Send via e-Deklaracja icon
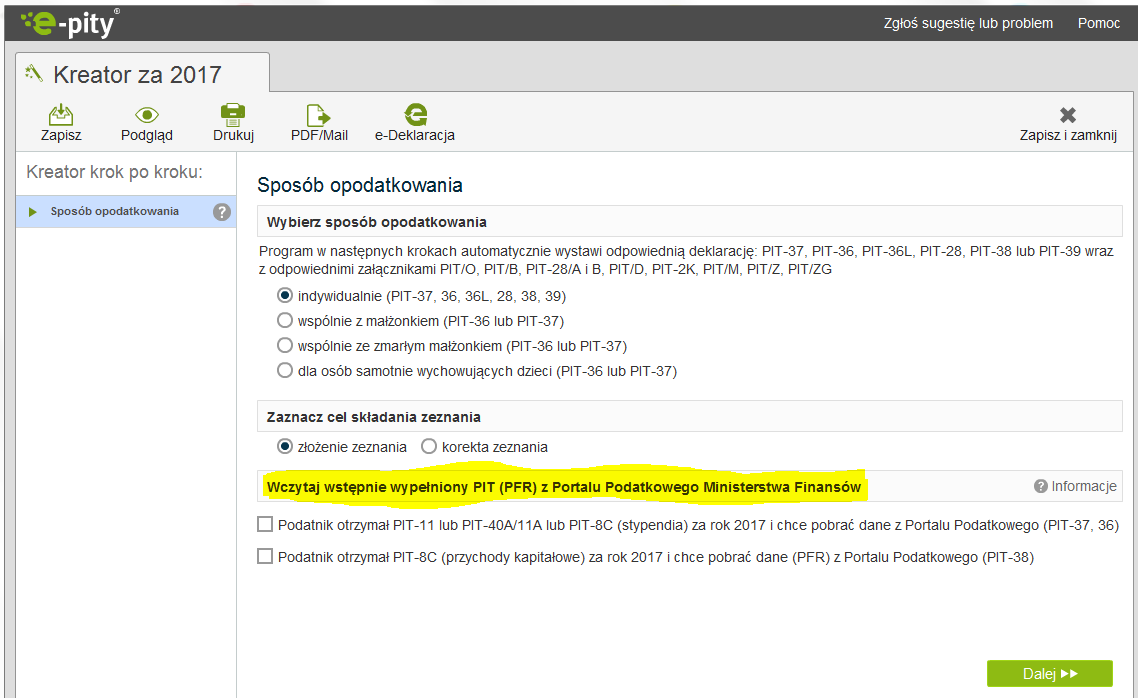This screenshot has height=698, width=1138. click(x=415, y=115)
